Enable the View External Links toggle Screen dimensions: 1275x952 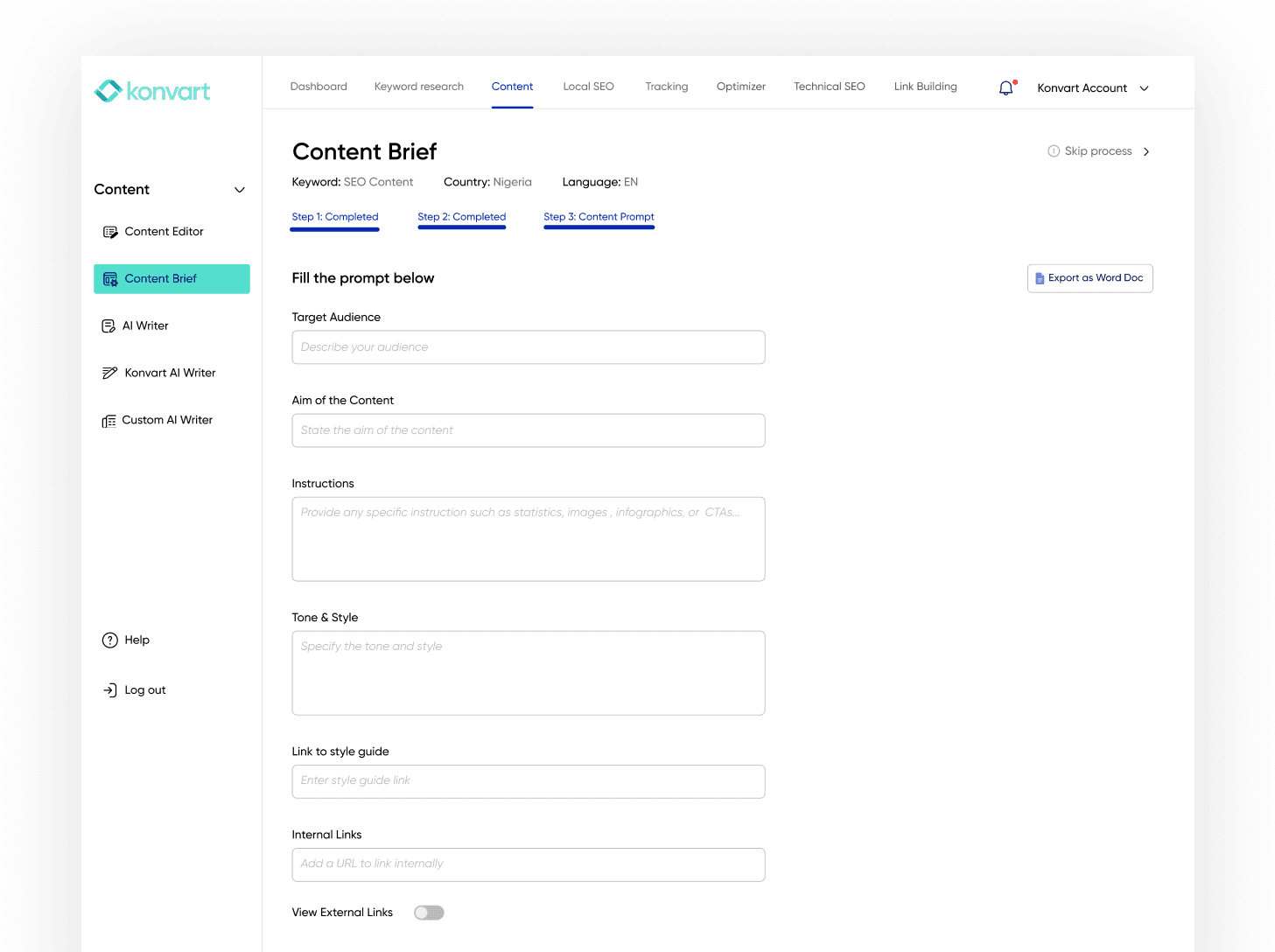point(429,912)
